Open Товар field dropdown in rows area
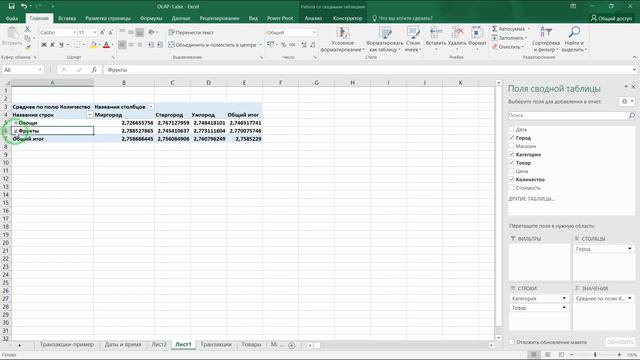The width and height of the screenshot is (640, 360). (564, 308)
